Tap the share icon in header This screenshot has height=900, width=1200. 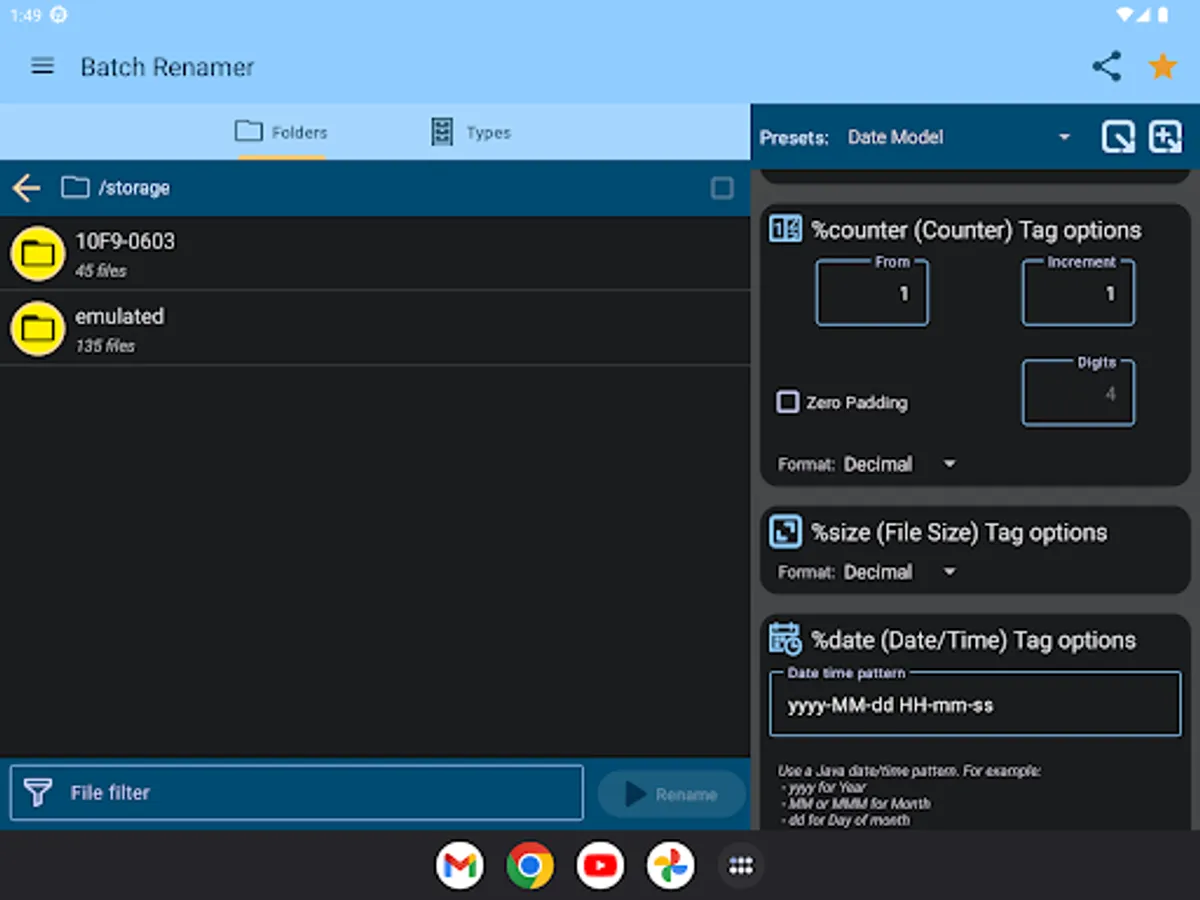click(1106, 67)
